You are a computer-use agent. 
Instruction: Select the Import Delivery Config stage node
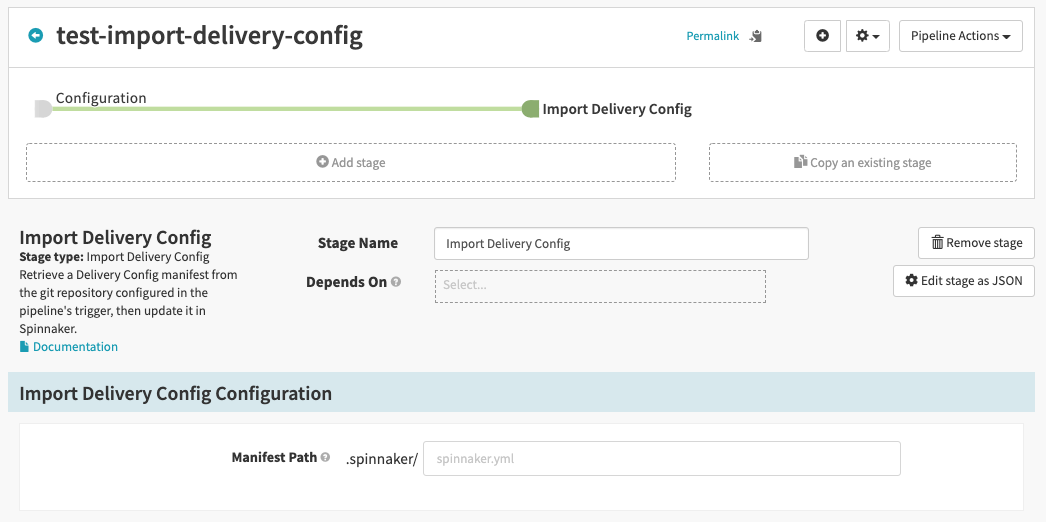click(531, 109)
